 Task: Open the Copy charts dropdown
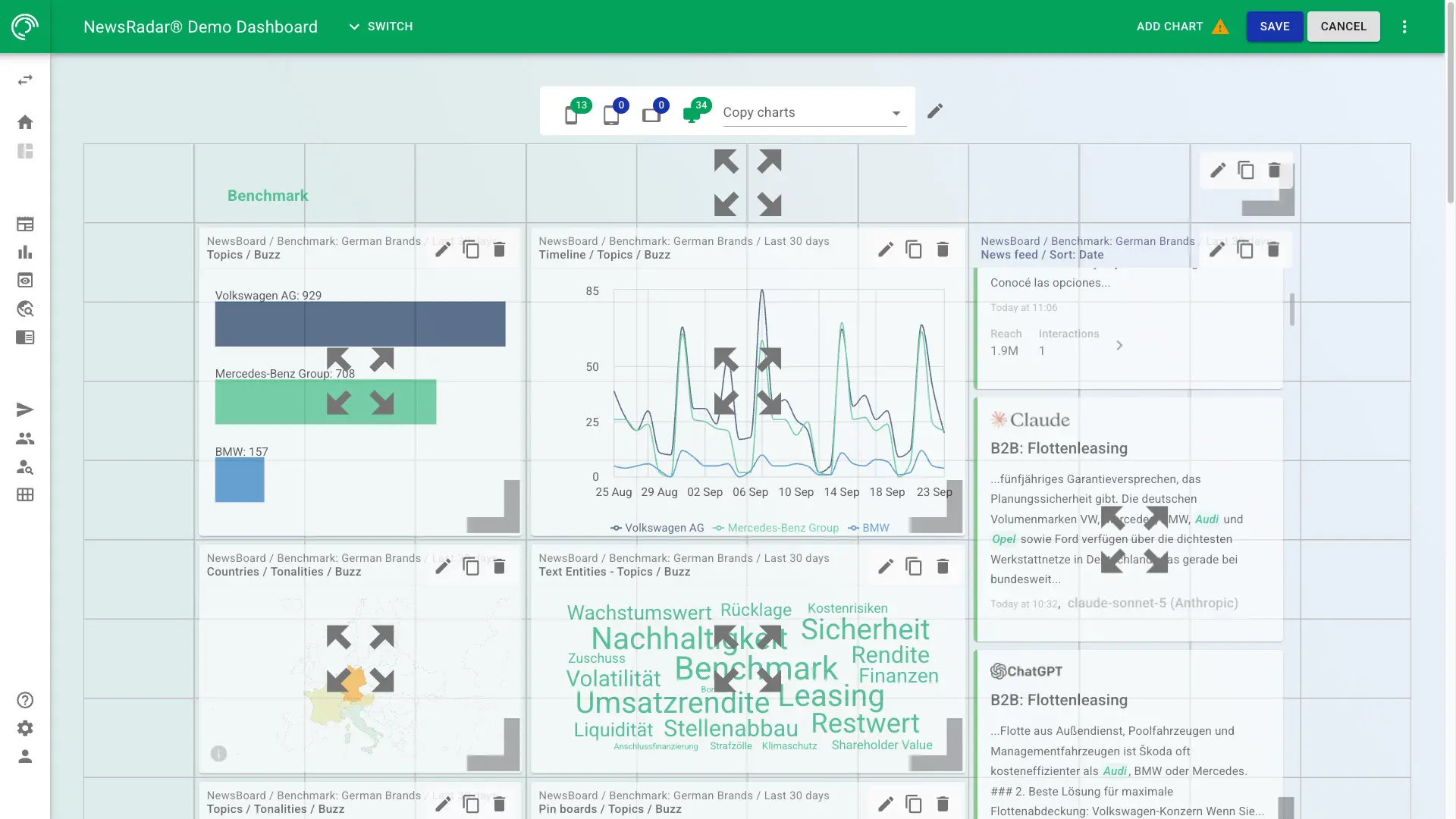(814, 112)
